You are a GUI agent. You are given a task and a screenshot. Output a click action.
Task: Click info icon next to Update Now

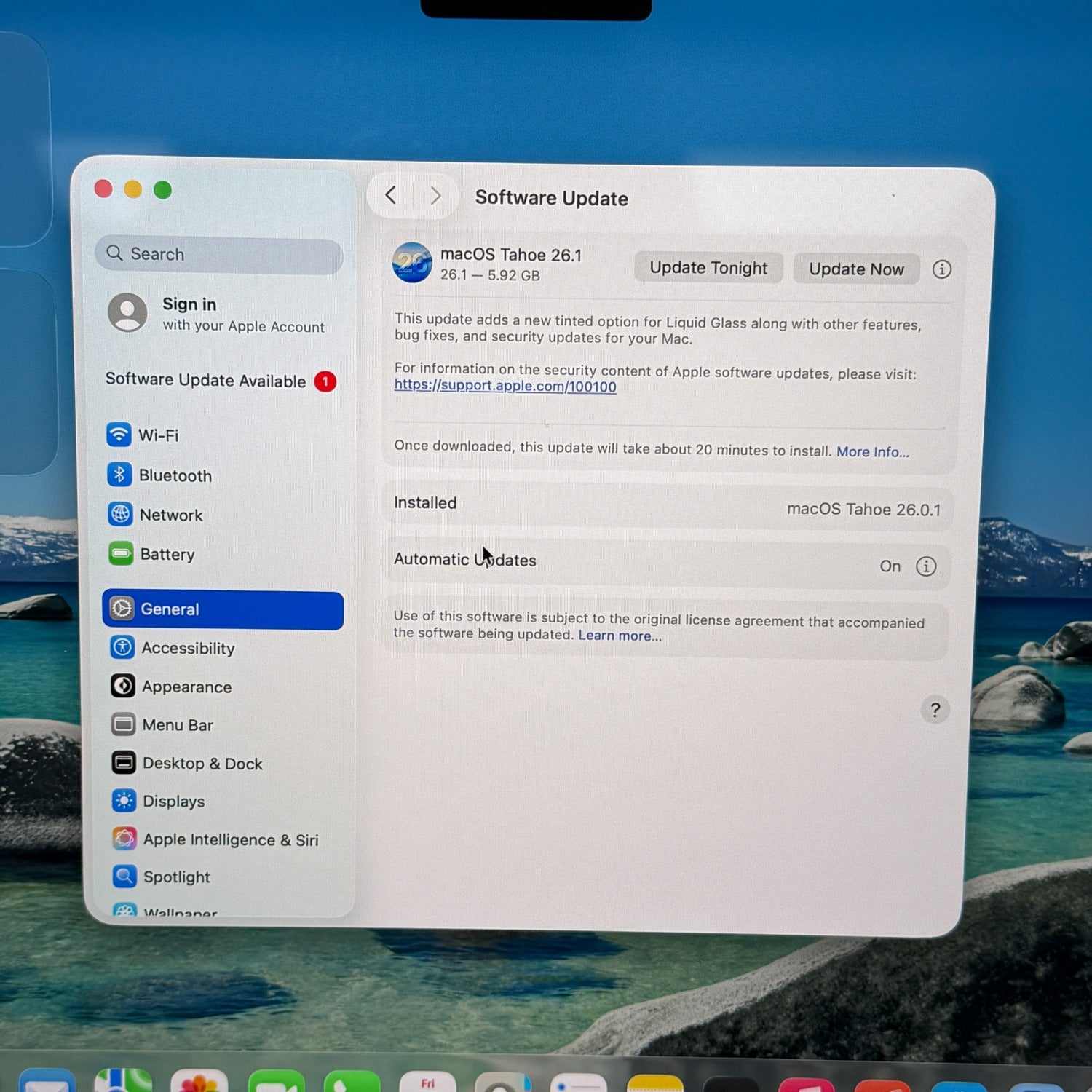pyautogui.click(x=941, y=270)
